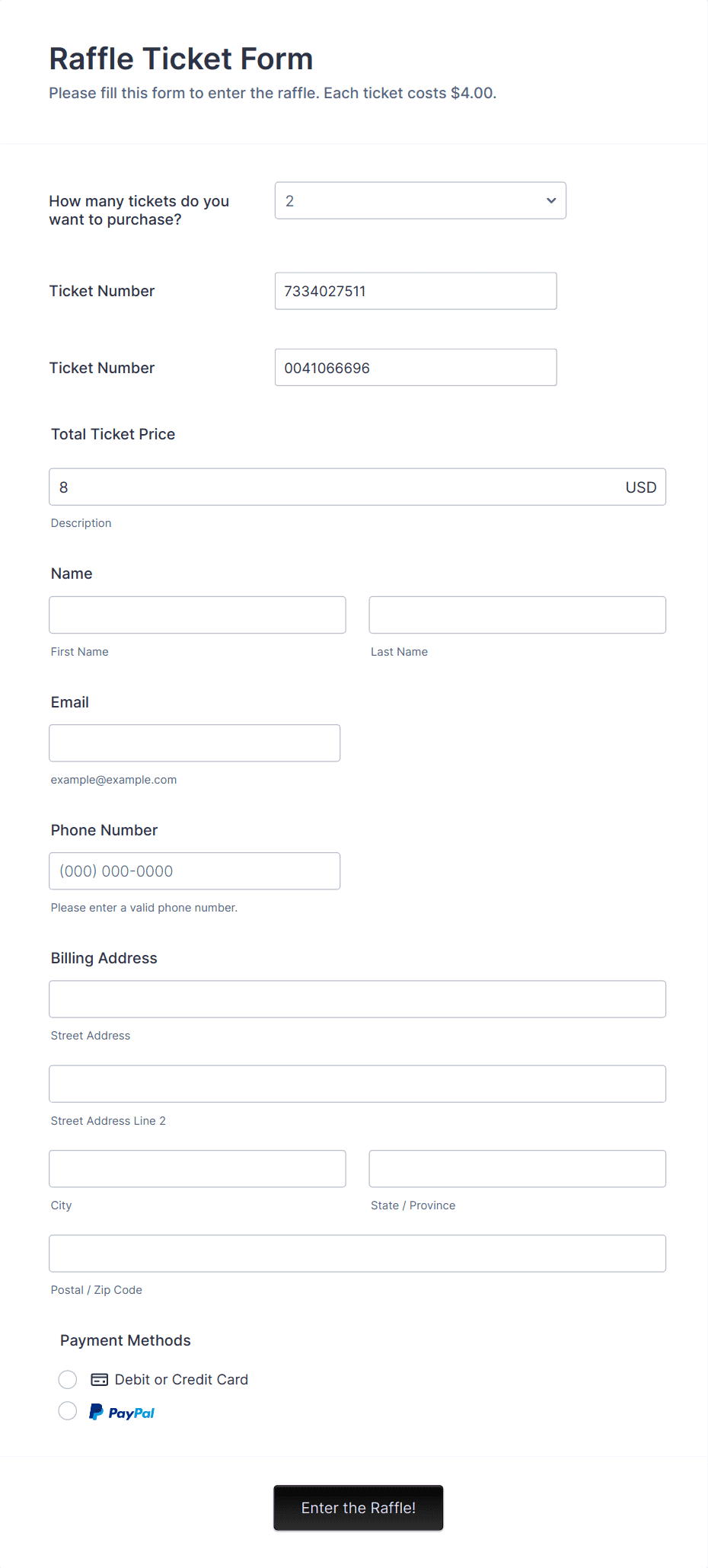Click the credit card icon next to Debit option
The height and width of the screenshot is (1568, 708).
[x=100, y=1379]
